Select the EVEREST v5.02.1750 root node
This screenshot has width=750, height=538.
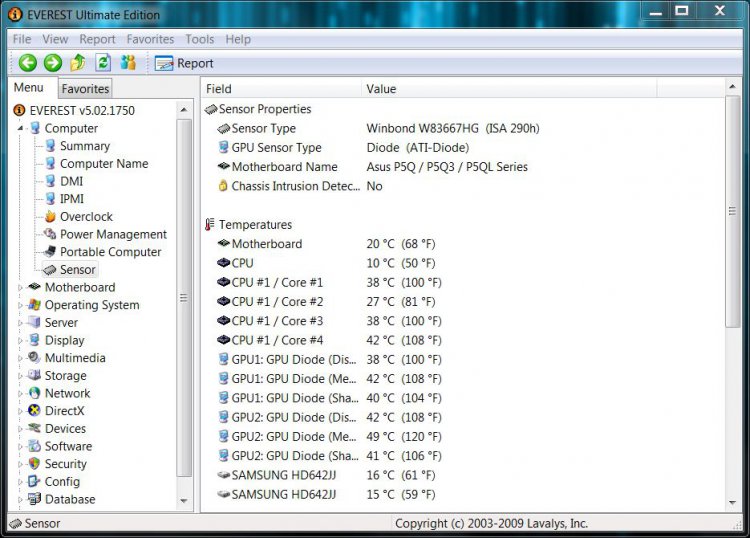[x=74, y=110]
